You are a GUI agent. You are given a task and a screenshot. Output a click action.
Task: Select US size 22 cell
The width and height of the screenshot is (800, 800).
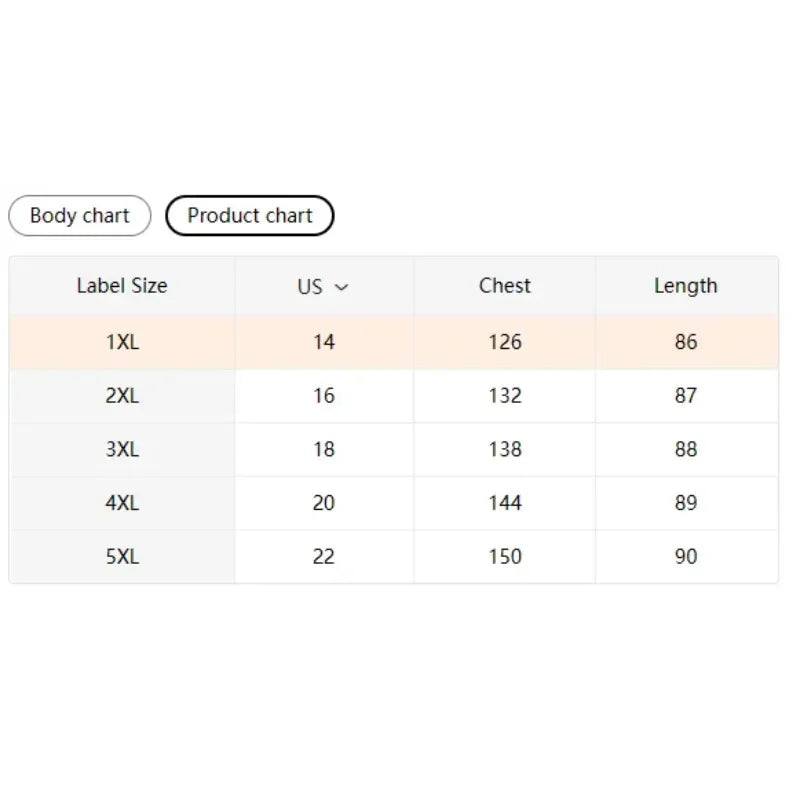click(x=324, y=556)
